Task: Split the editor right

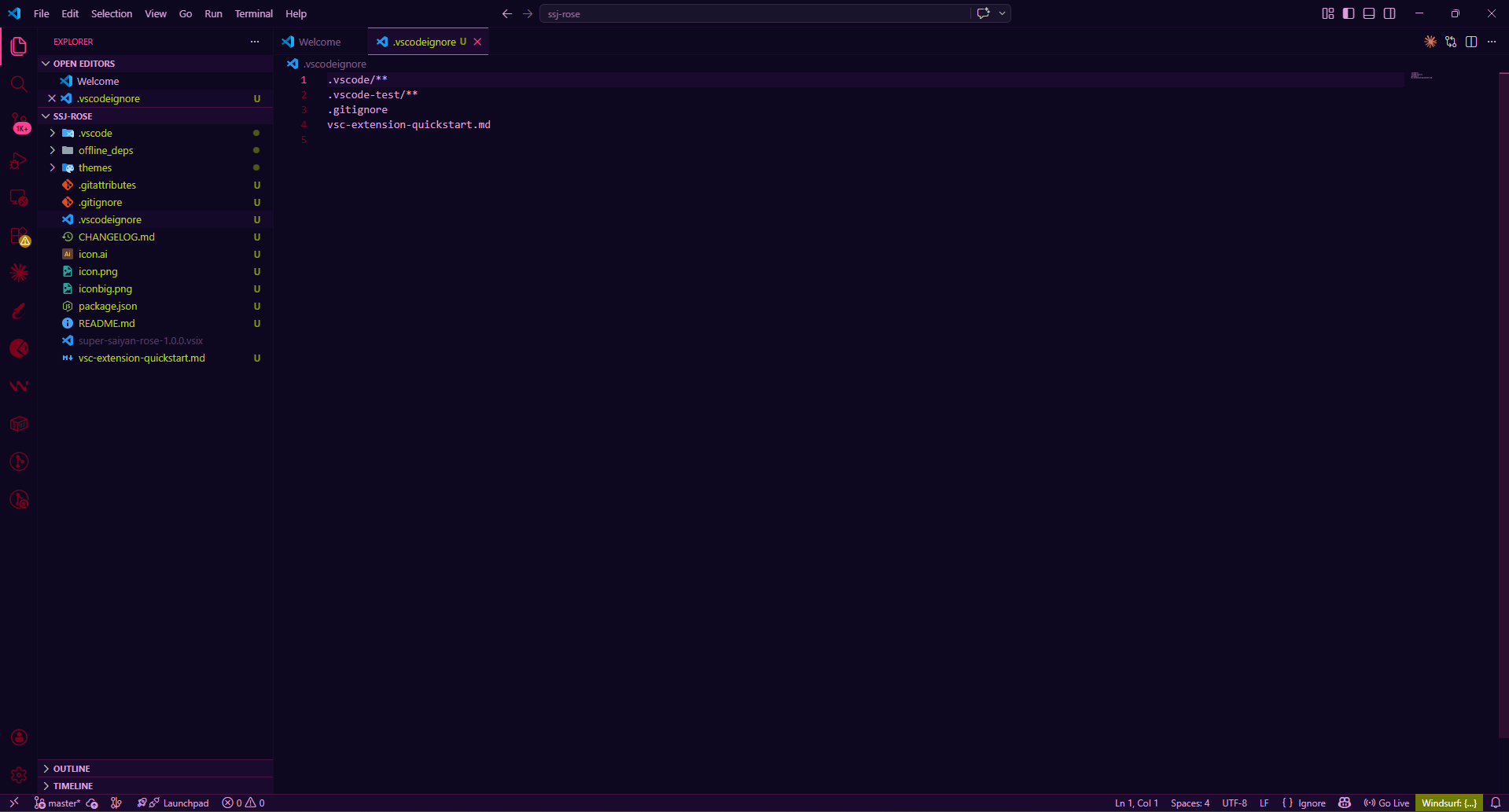Action: [x=1471, y=42]
